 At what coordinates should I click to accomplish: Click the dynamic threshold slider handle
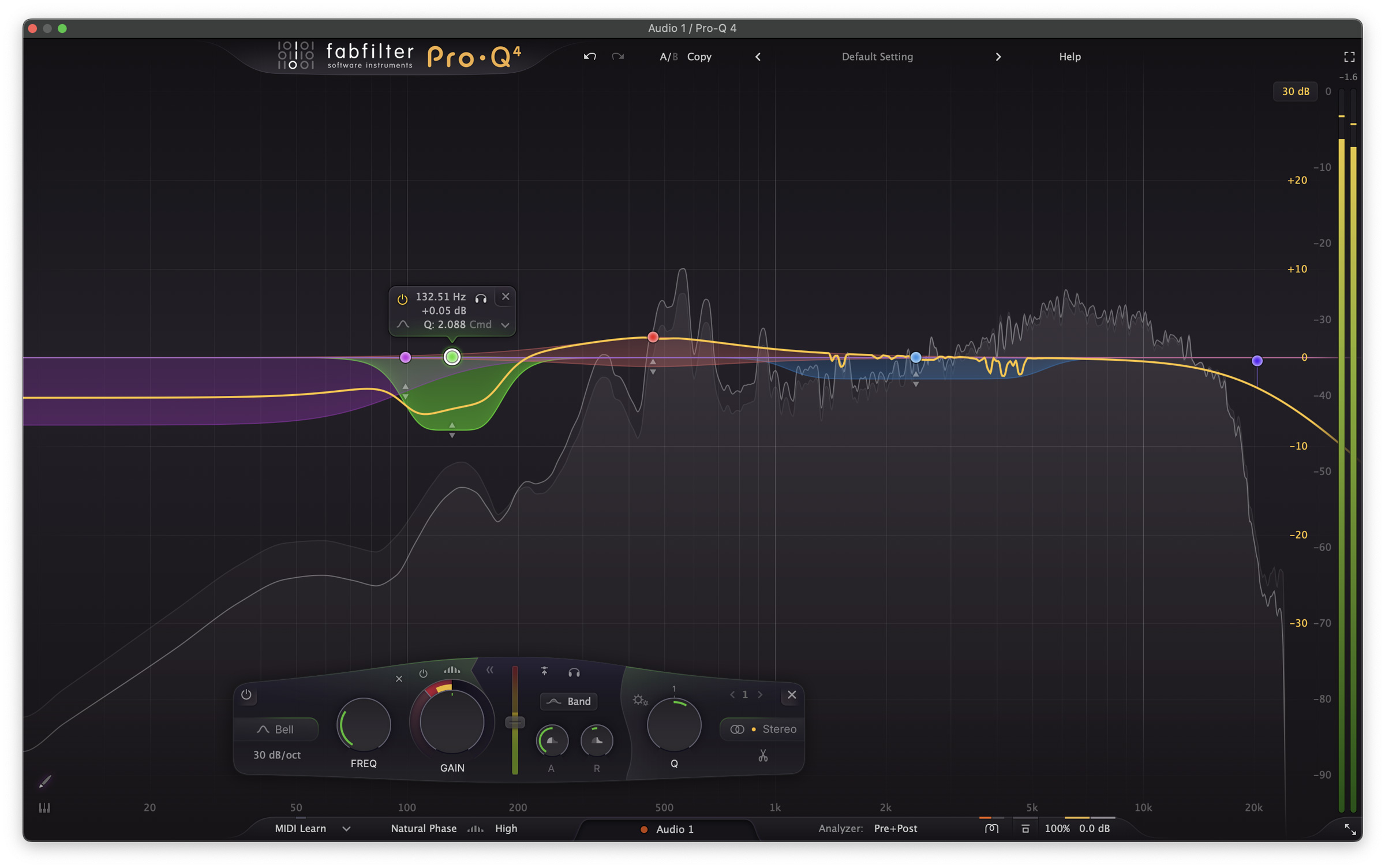coord(515,722)
